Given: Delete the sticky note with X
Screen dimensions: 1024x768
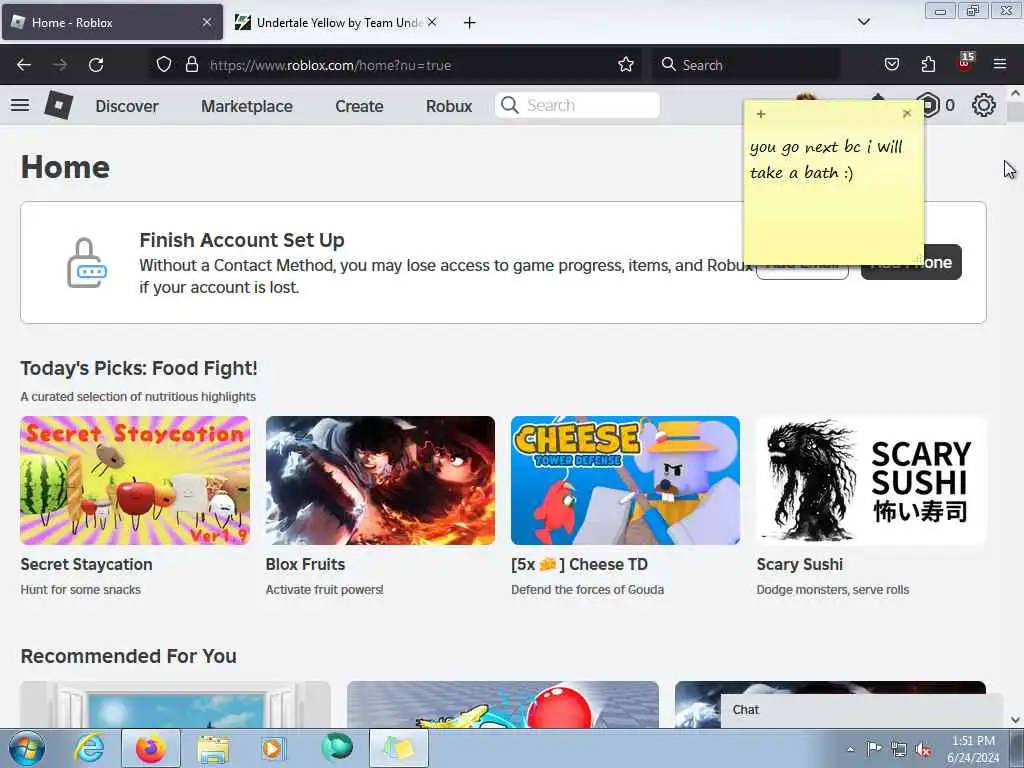Looking at the screenshot, I should (x=907, y=114).
